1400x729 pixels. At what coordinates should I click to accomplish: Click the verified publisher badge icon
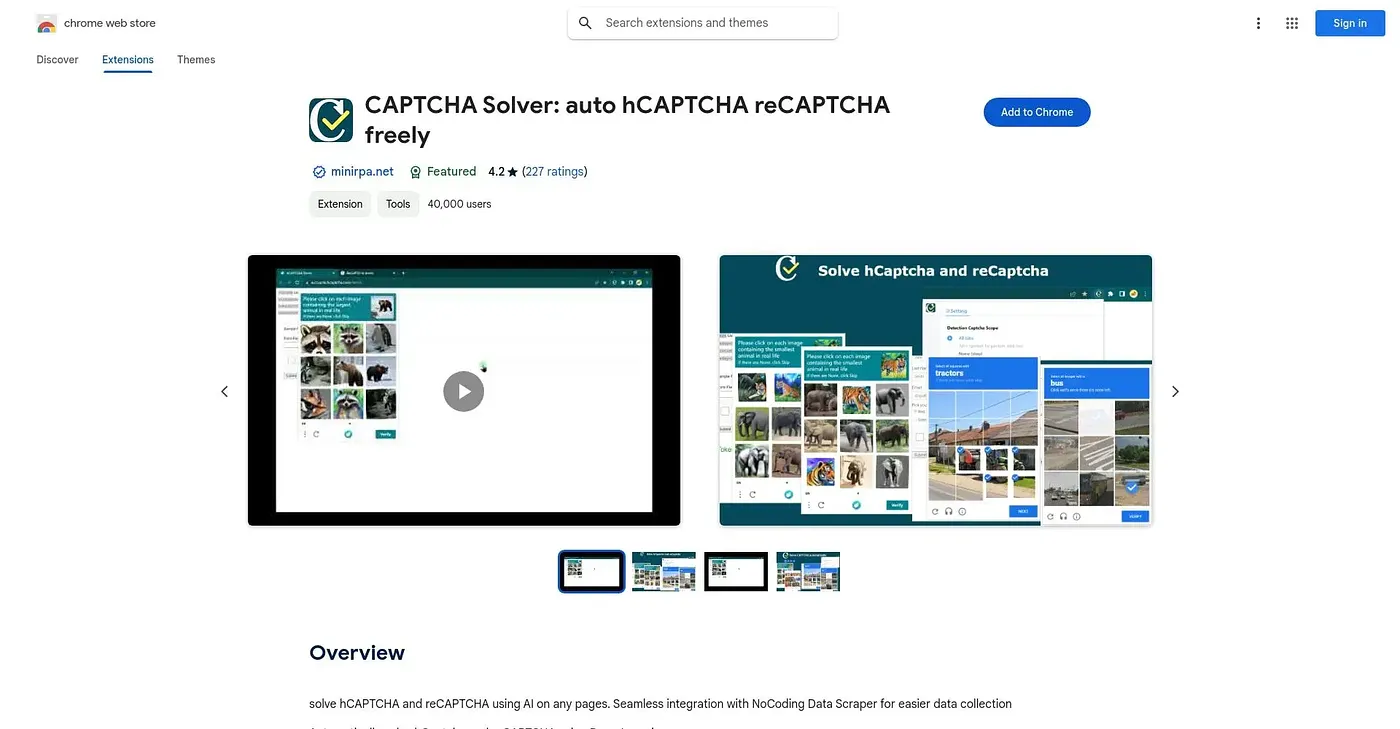click(x=319, y=172)
